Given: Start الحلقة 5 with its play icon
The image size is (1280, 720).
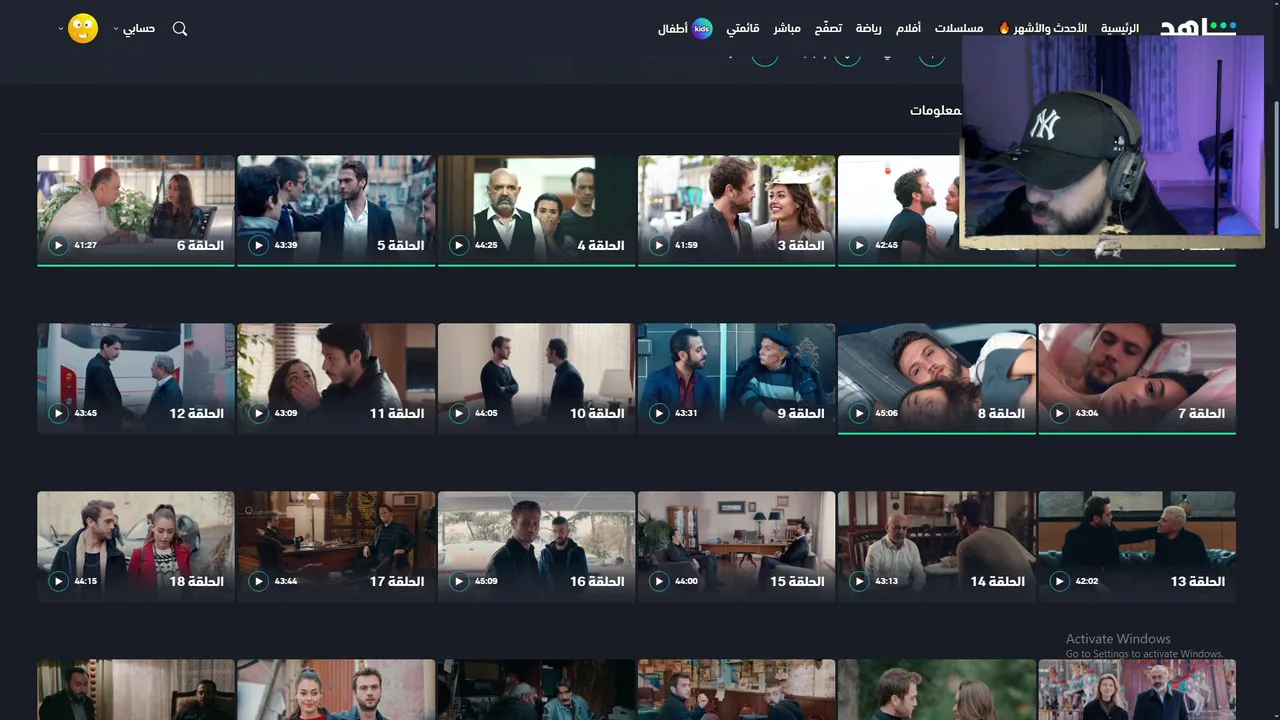Looking at the screenshot, I should (x=259, y=245).
